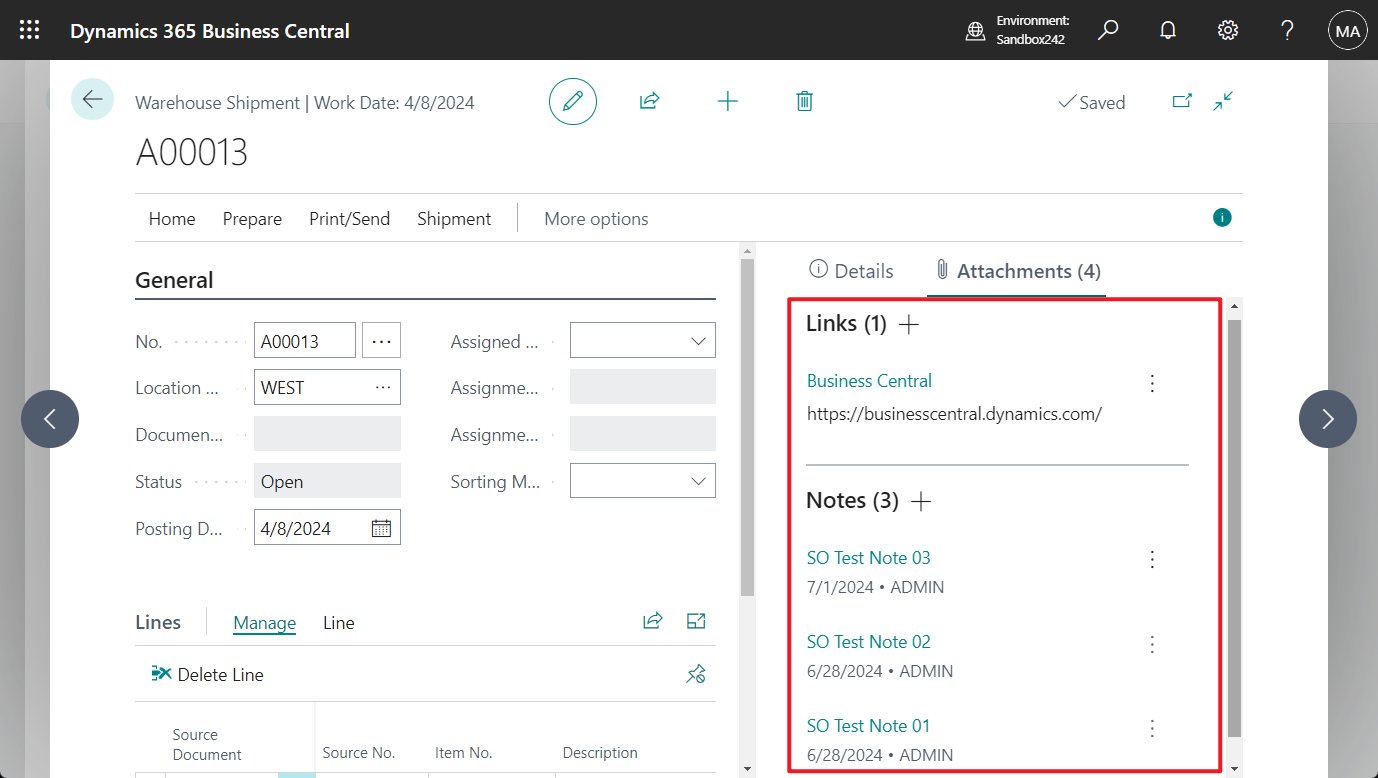Screen dimensions: 1378x778
Task: Click the Item No. column header
Action: [x=464, y=753]
